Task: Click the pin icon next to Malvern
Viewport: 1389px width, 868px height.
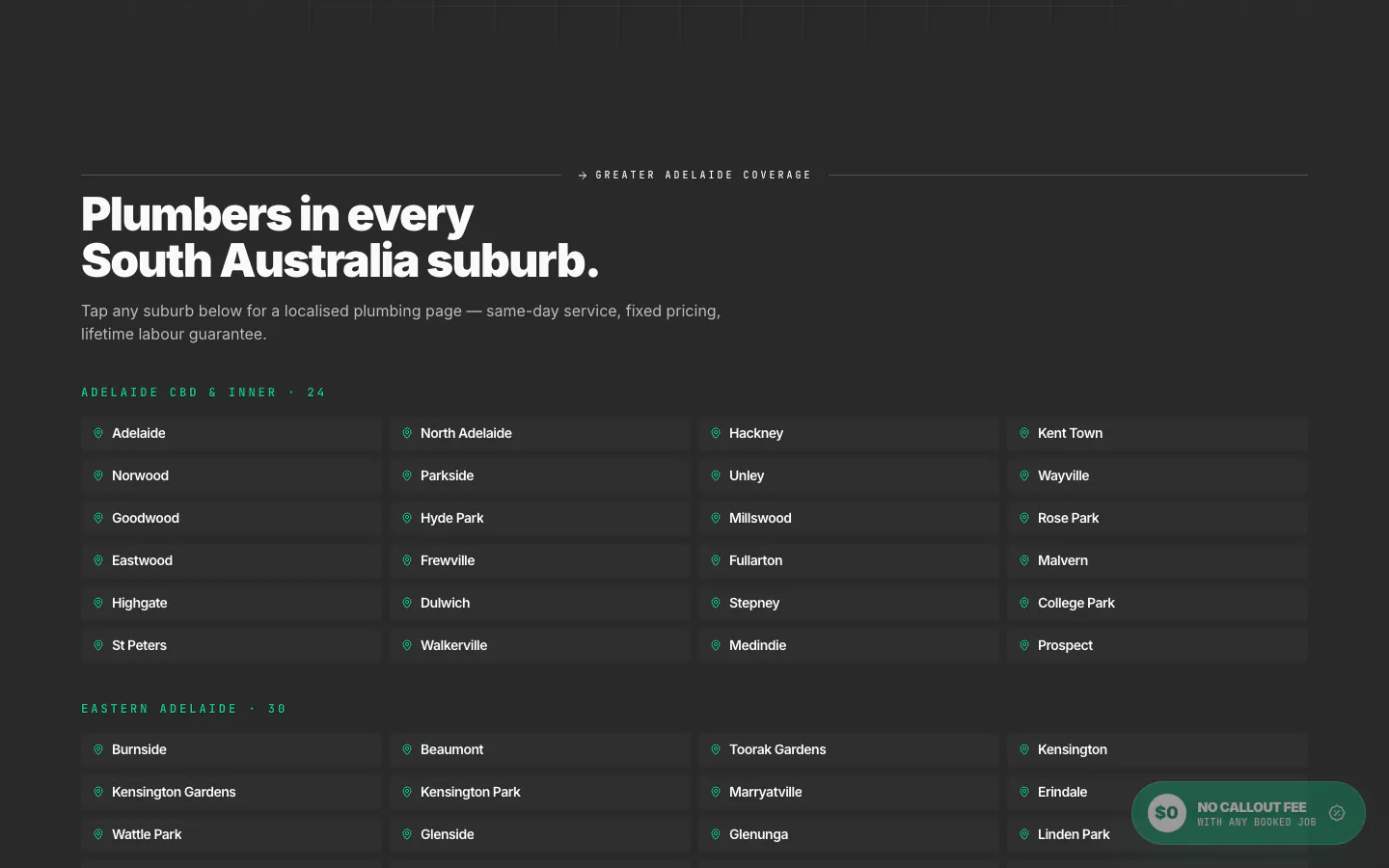Action: (x=1024, y=560)
